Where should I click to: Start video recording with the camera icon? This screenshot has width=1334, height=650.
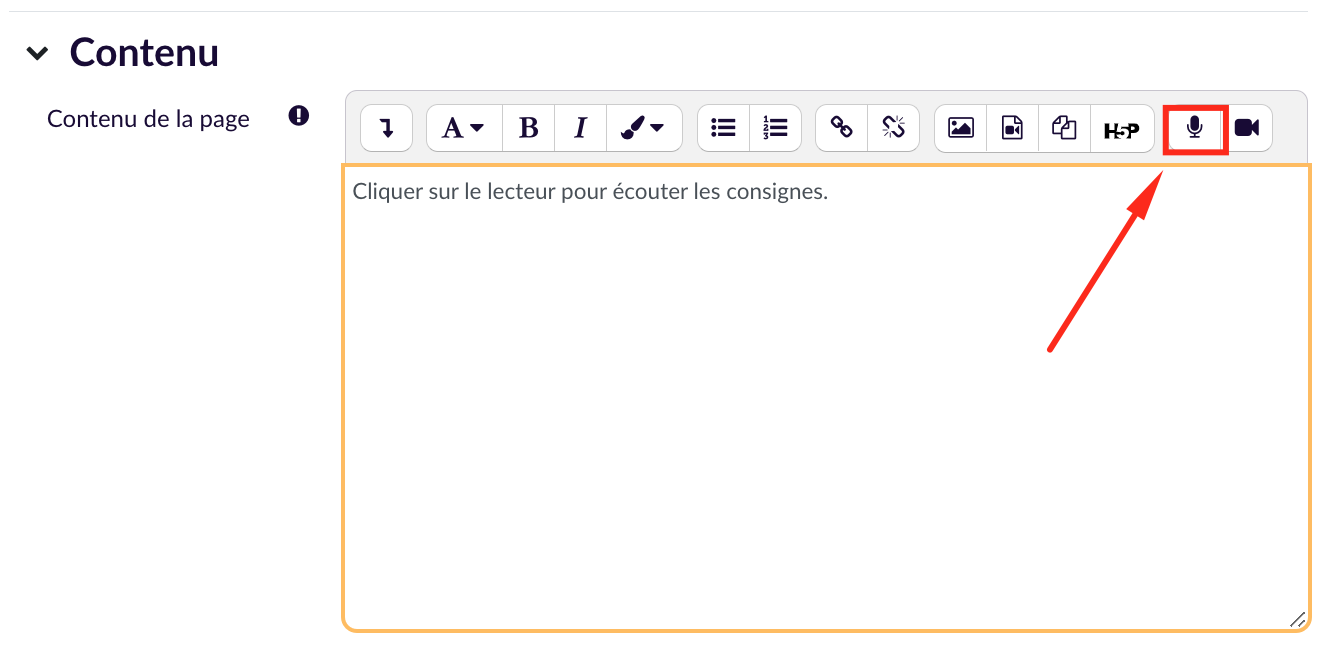(1246, 128)
